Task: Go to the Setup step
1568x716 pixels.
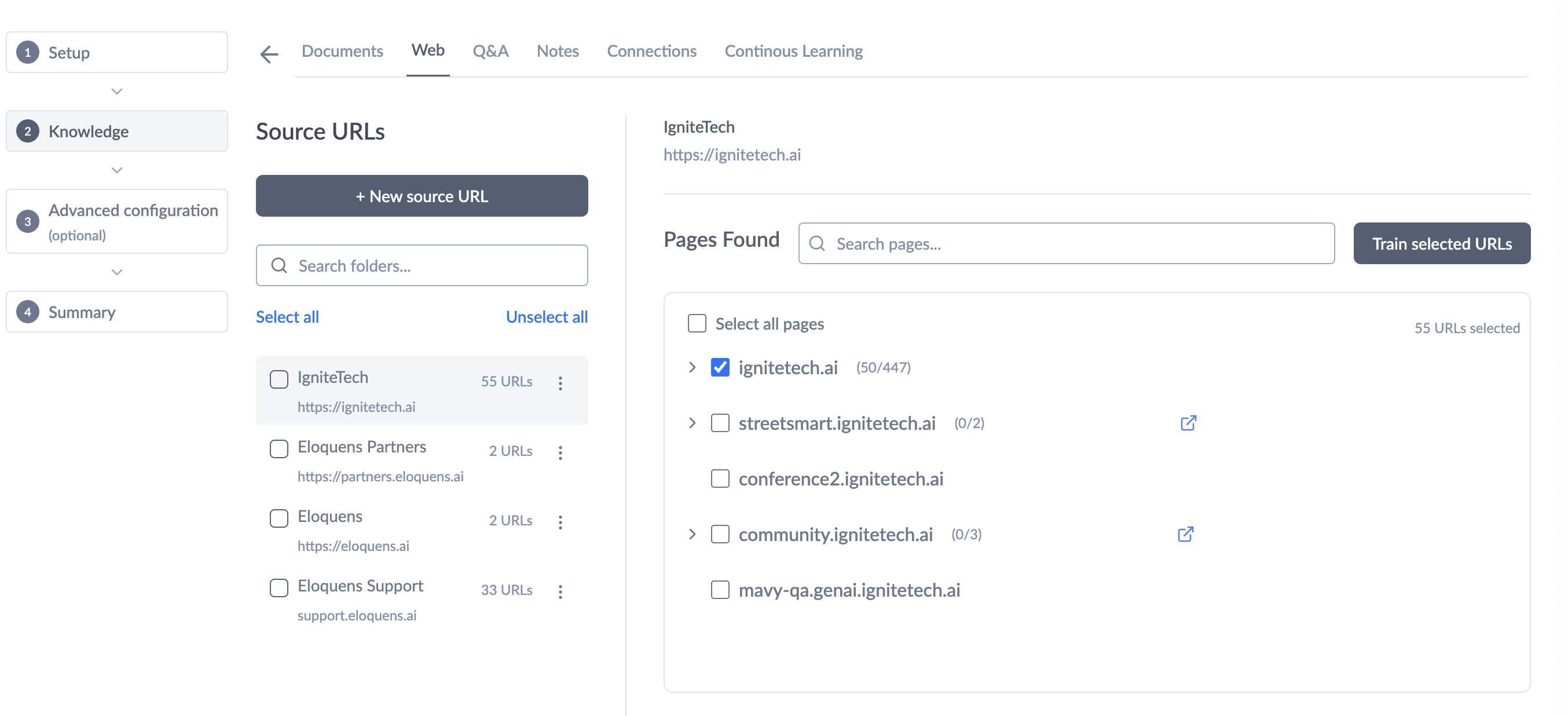Action: 117,52
